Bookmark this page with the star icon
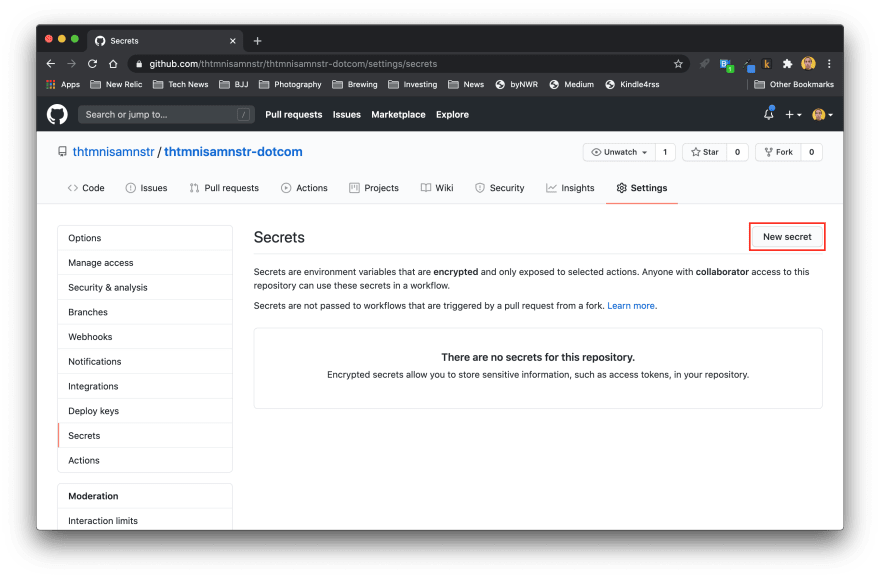Screen dimensions: 880x578 click(x=678, y=64)
